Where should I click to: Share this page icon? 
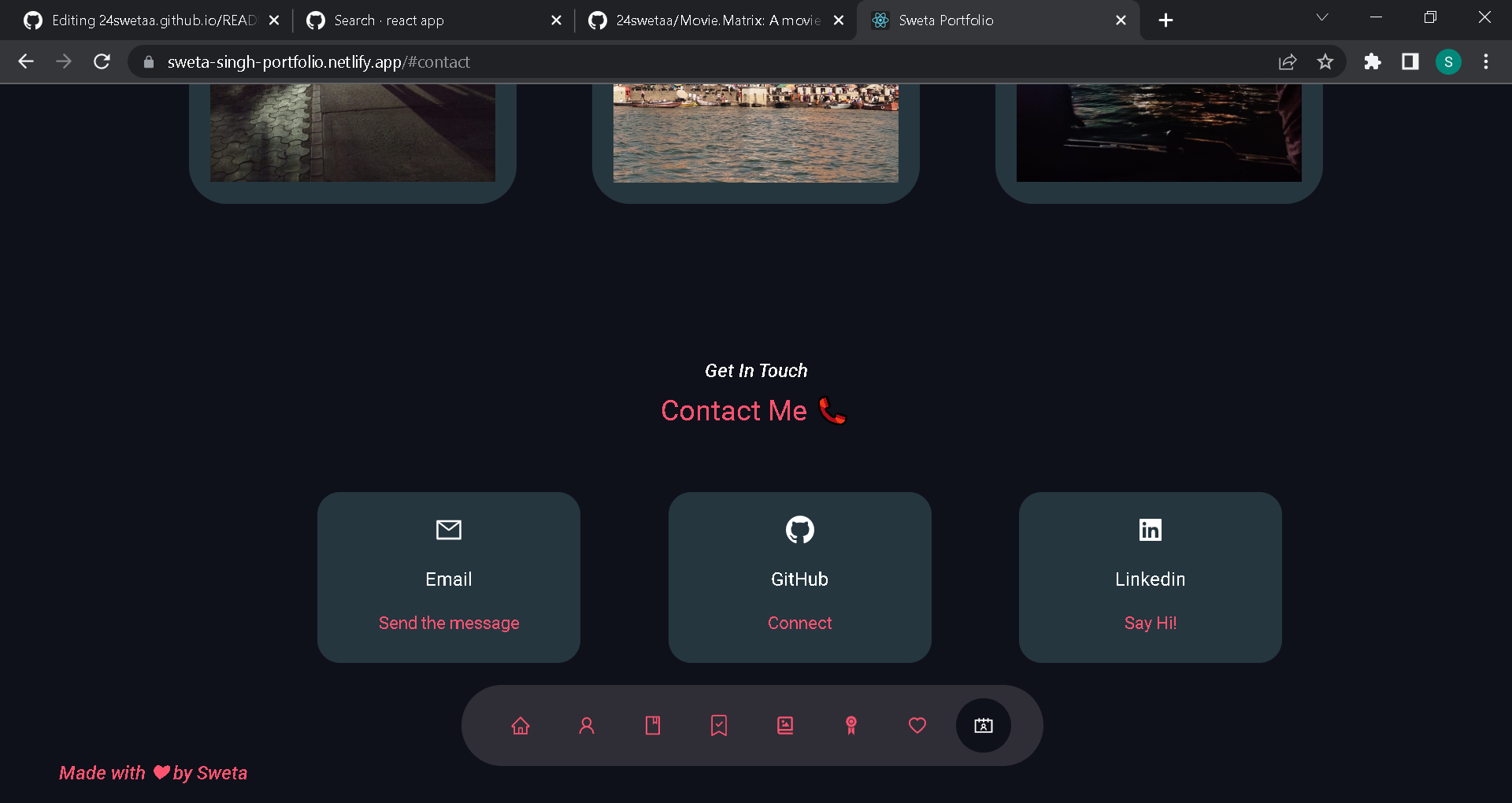pos(1288,61)
